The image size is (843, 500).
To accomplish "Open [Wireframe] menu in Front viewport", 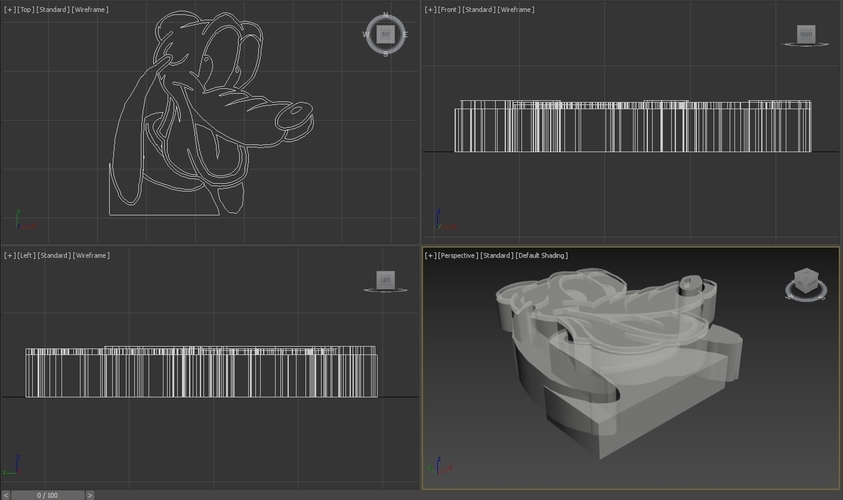I will tap(516, 10).
